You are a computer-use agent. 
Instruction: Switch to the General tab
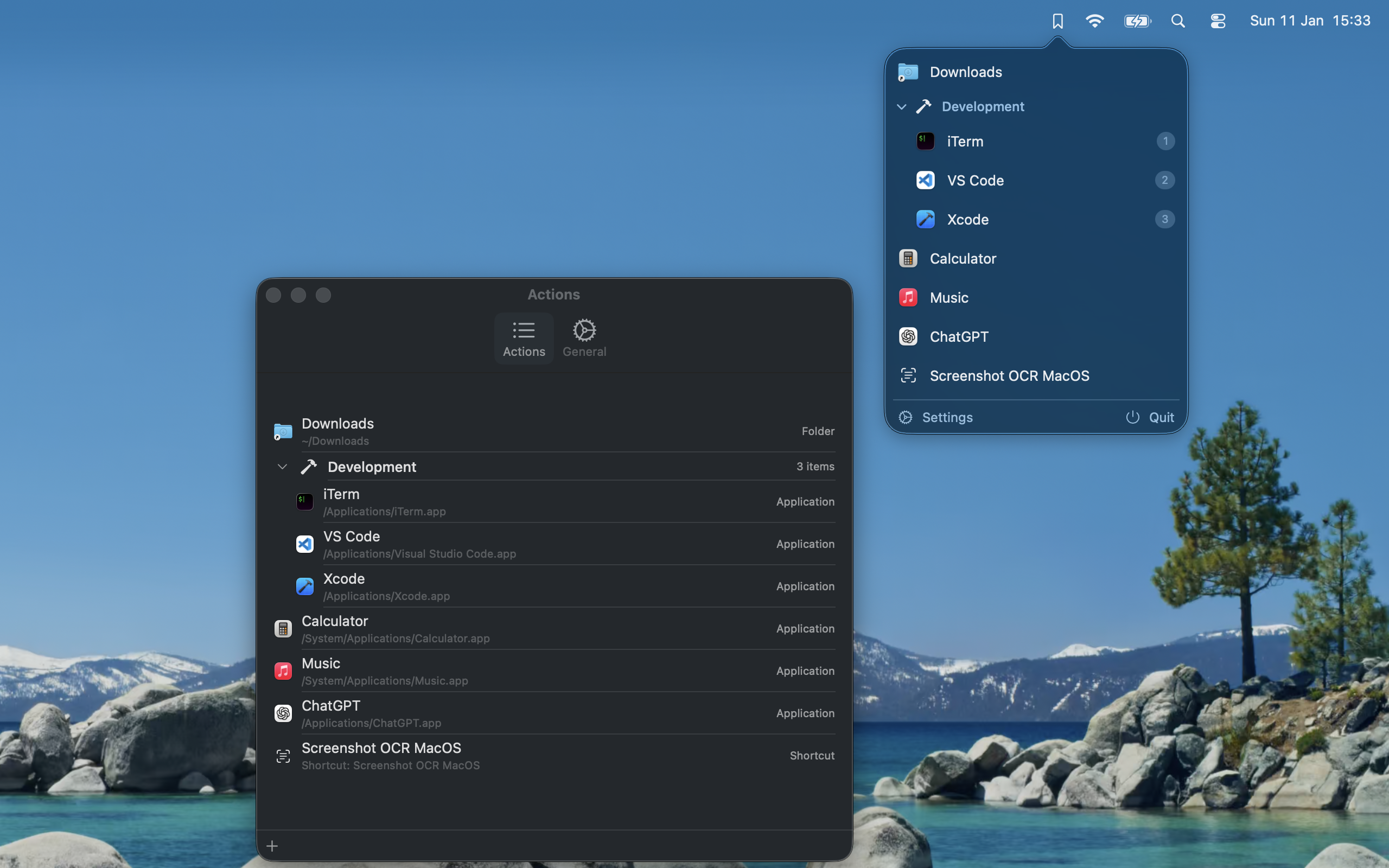tap(584, 338)
